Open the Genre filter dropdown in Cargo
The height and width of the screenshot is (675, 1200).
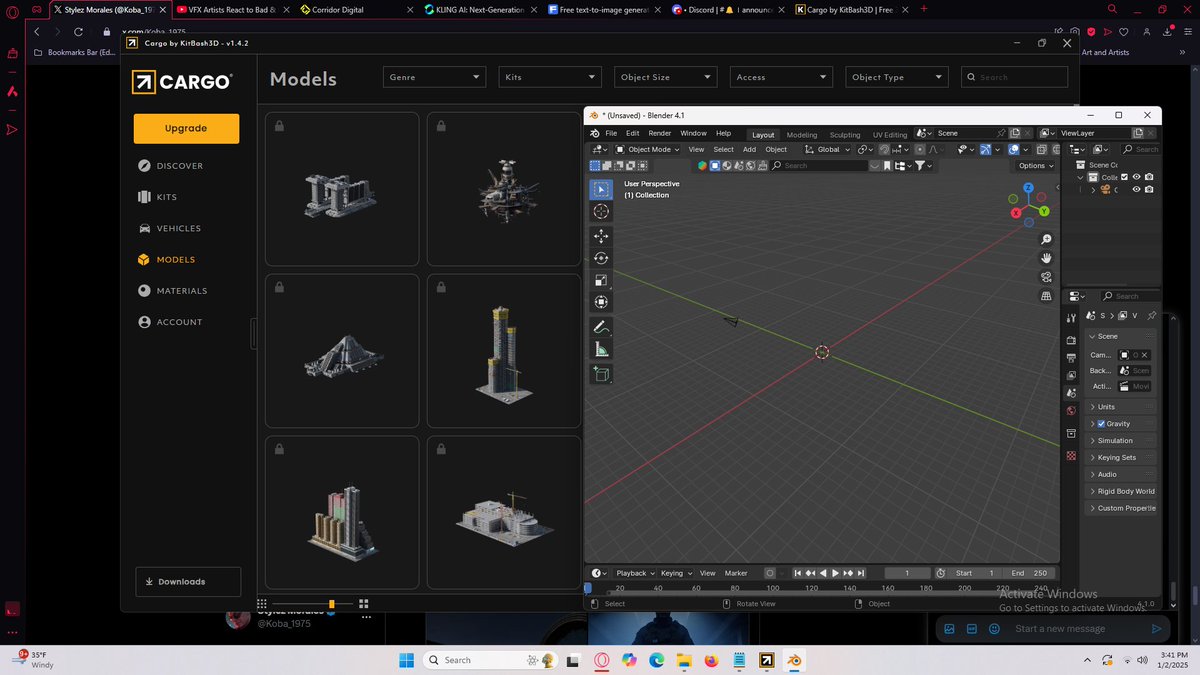[434, 77]
